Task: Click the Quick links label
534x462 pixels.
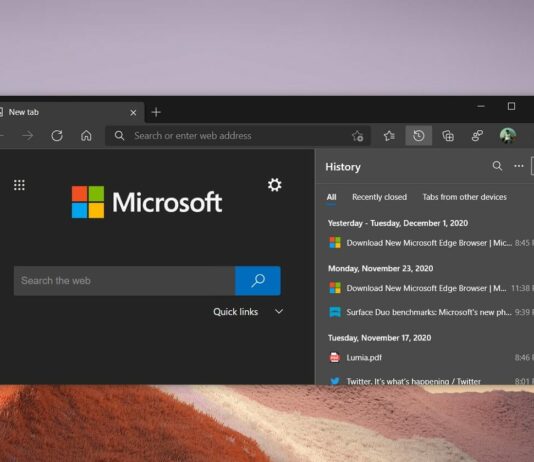Action: (235, 312)
